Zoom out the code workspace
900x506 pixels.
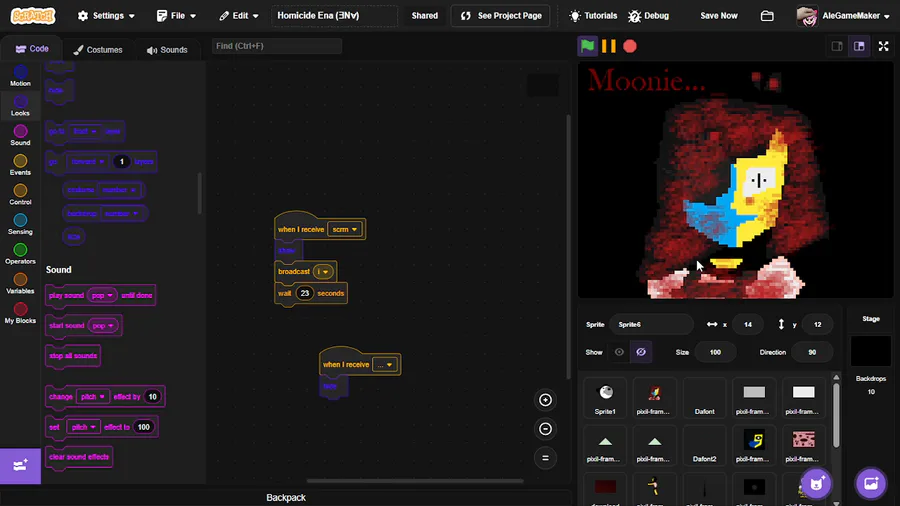[x=545, y=429]
